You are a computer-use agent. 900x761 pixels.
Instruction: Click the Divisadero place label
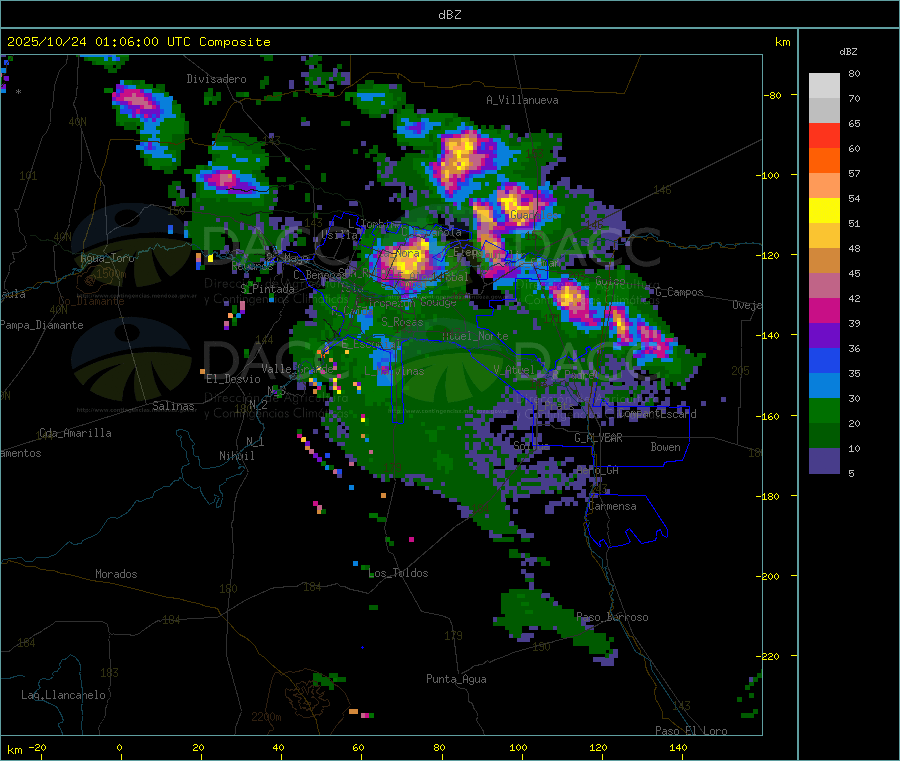[x=216, y=79]
